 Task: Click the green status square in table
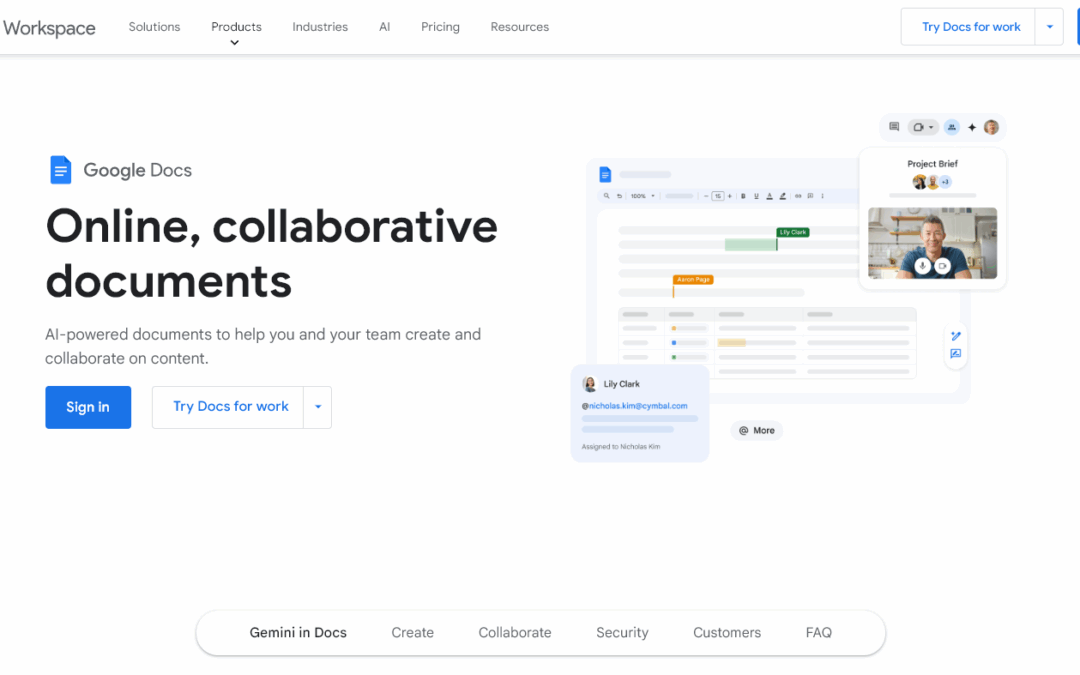(674, 357)
